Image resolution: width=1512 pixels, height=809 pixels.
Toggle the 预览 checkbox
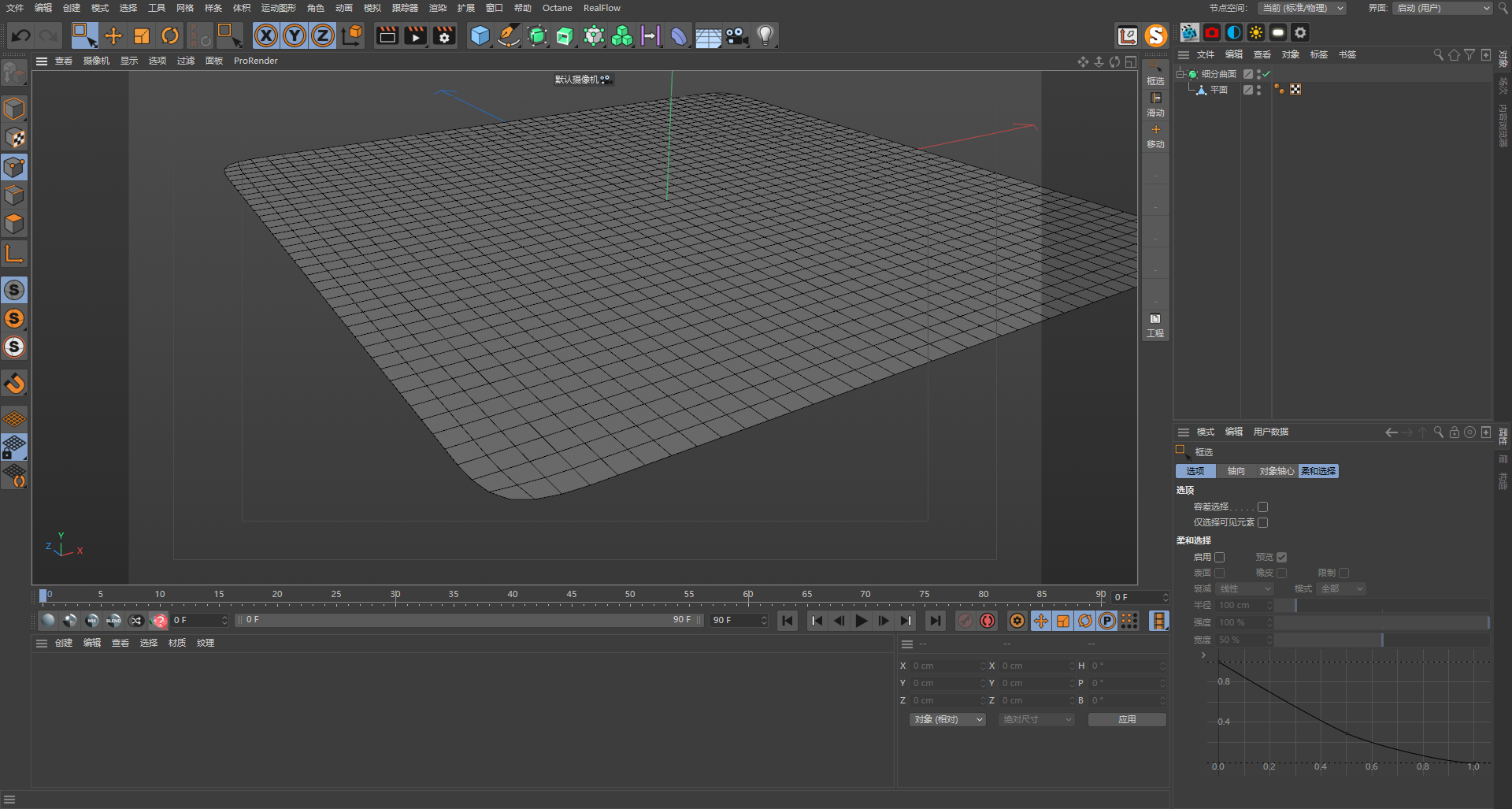point(1281,557)
